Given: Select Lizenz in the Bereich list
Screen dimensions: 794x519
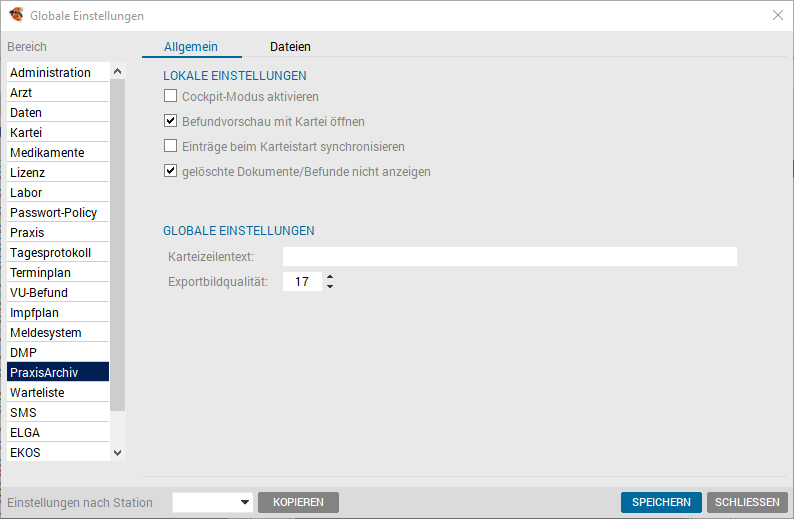Looking at the screenshot, I should tap(58, 173).
